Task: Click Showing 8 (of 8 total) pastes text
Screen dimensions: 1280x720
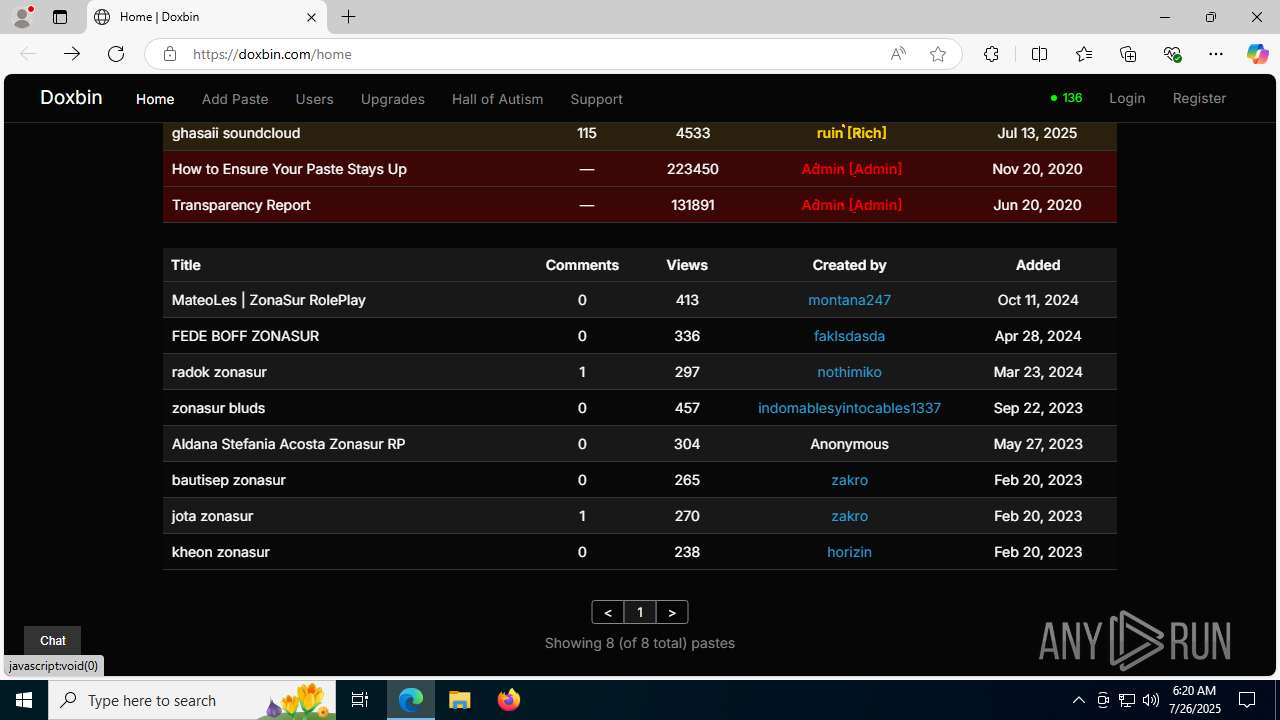Action: point(640,643)
